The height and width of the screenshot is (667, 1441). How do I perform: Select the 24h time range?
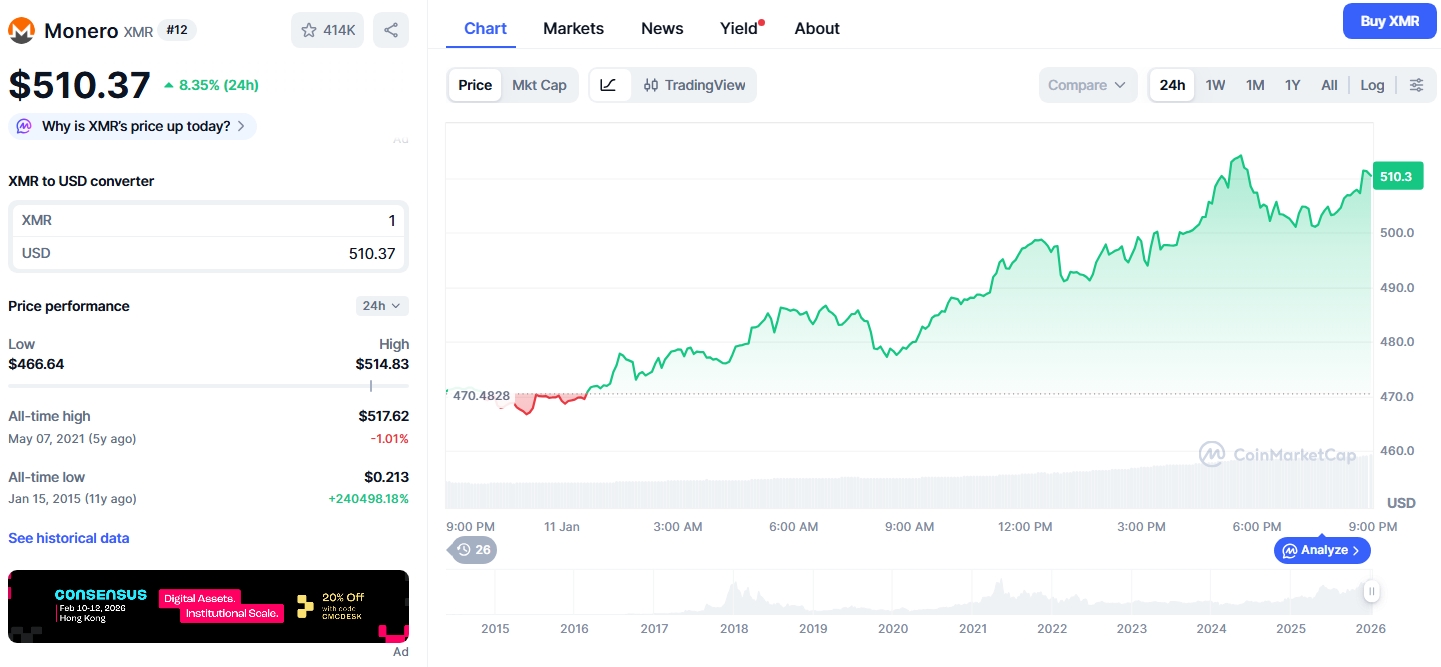point(1172,85)
